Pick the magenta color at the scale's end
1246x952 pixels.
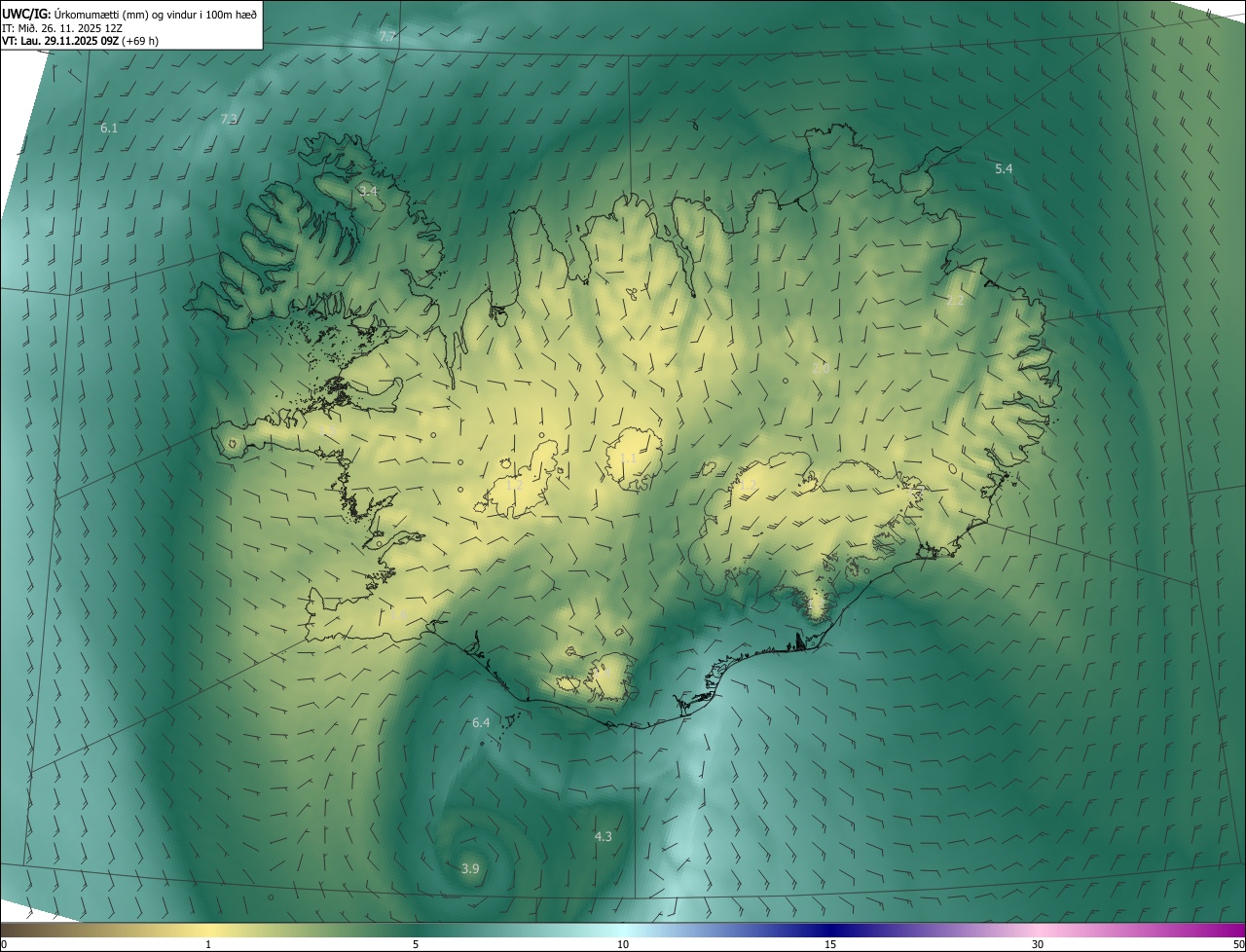1238,931
